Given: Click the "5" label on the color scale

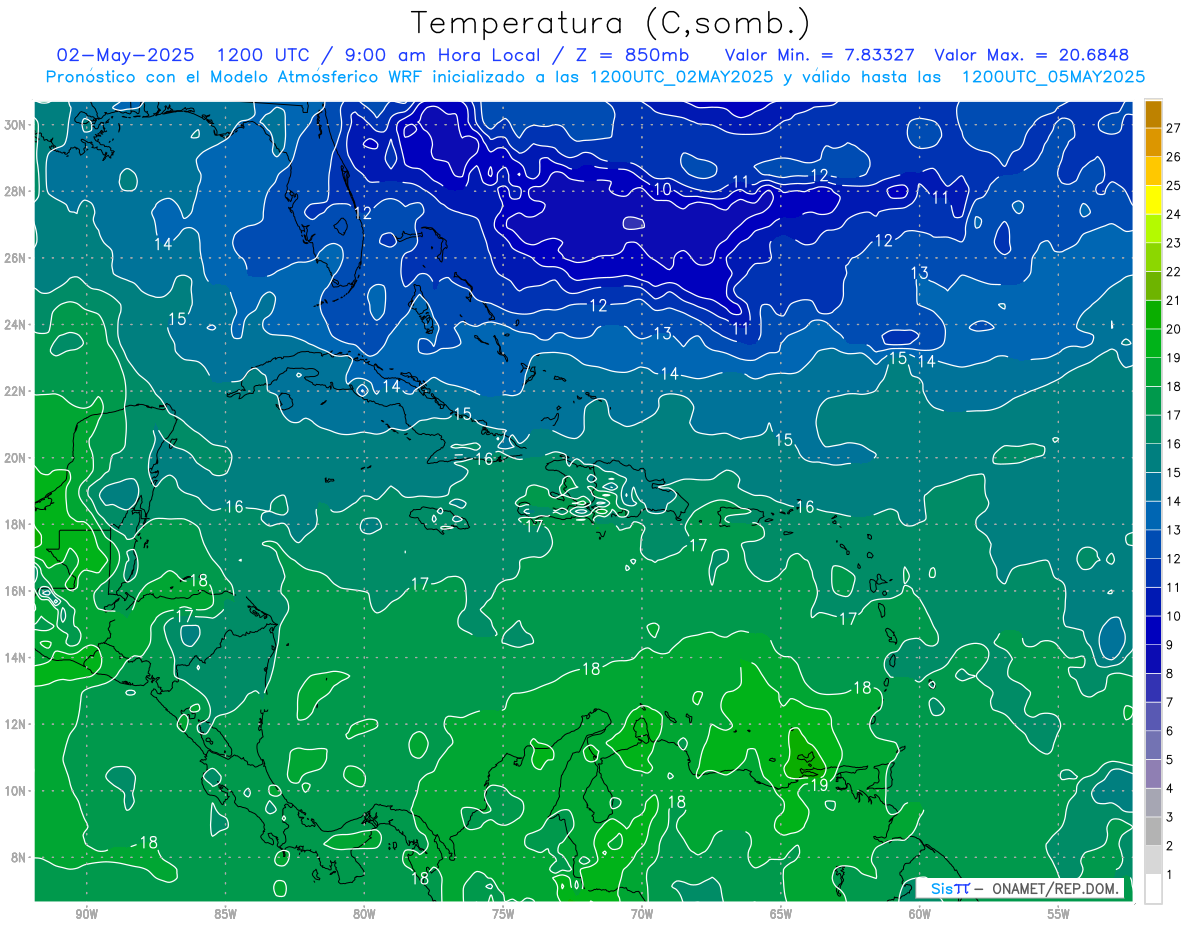Looking at the screenshot, I should (x=1170, y=760).
